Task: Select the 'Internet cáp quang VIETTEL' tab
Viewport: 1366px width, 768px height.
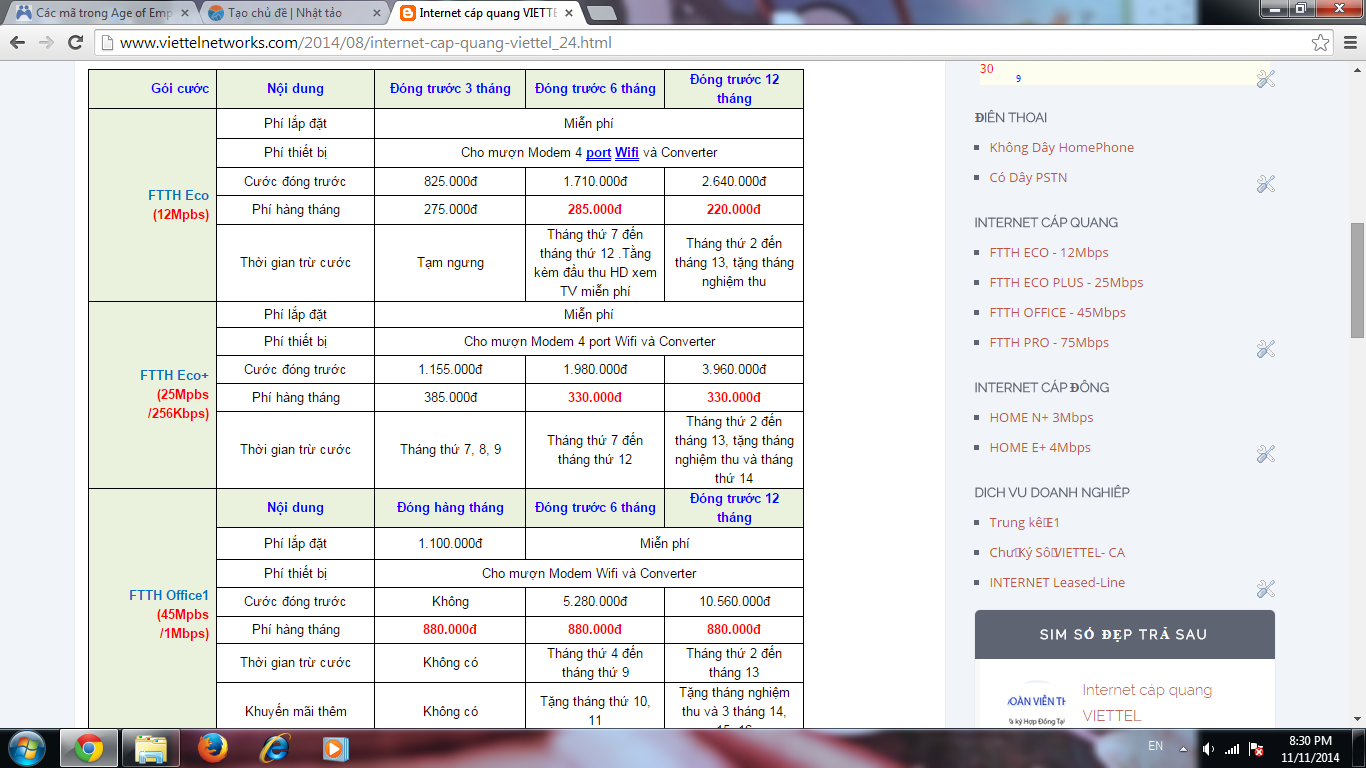Action: pyautogui.click(x=486, y=13)
